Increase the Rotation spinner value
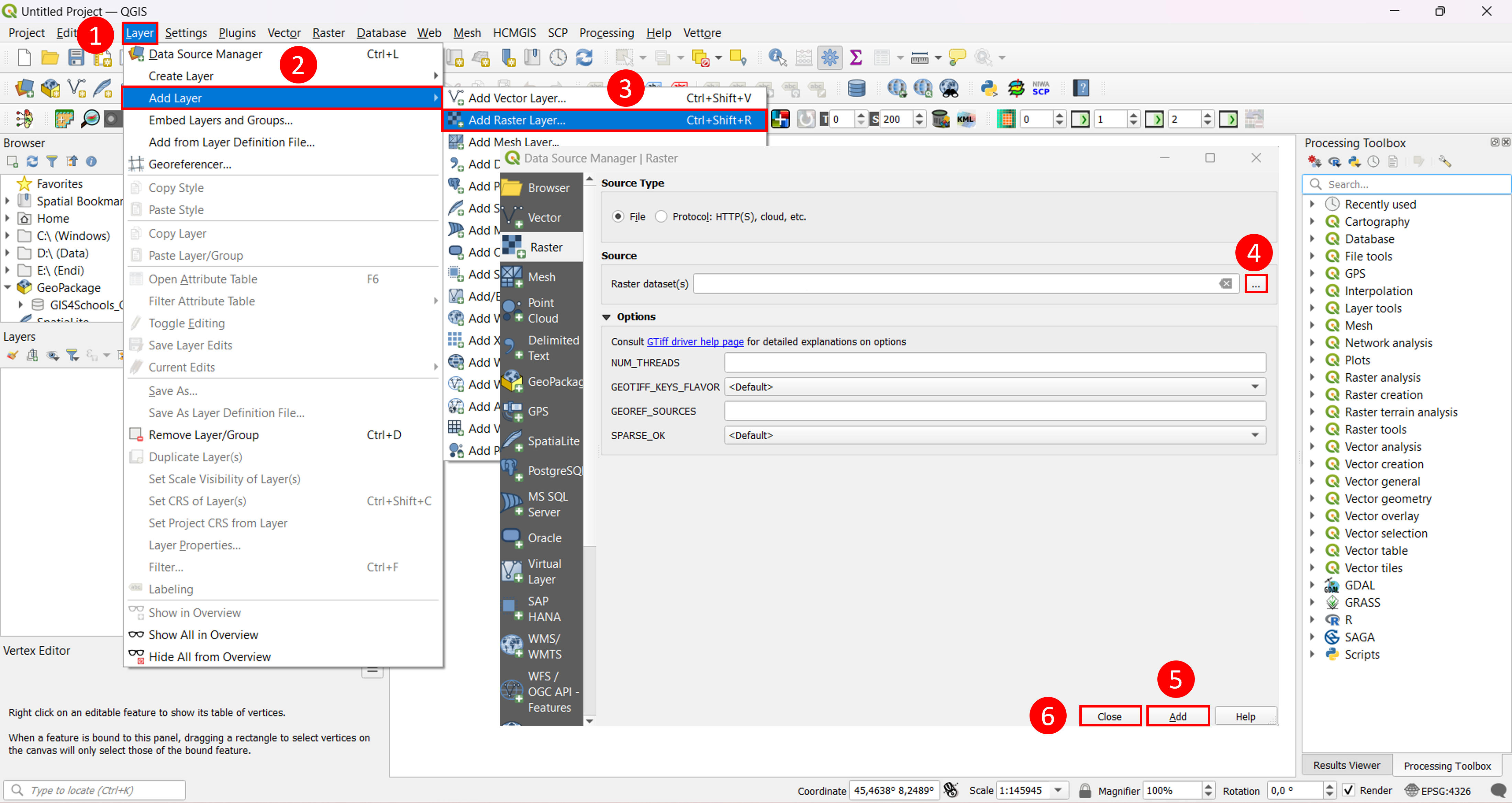The height and width of the screenshot is (803, 1512). coord(1330,786)
